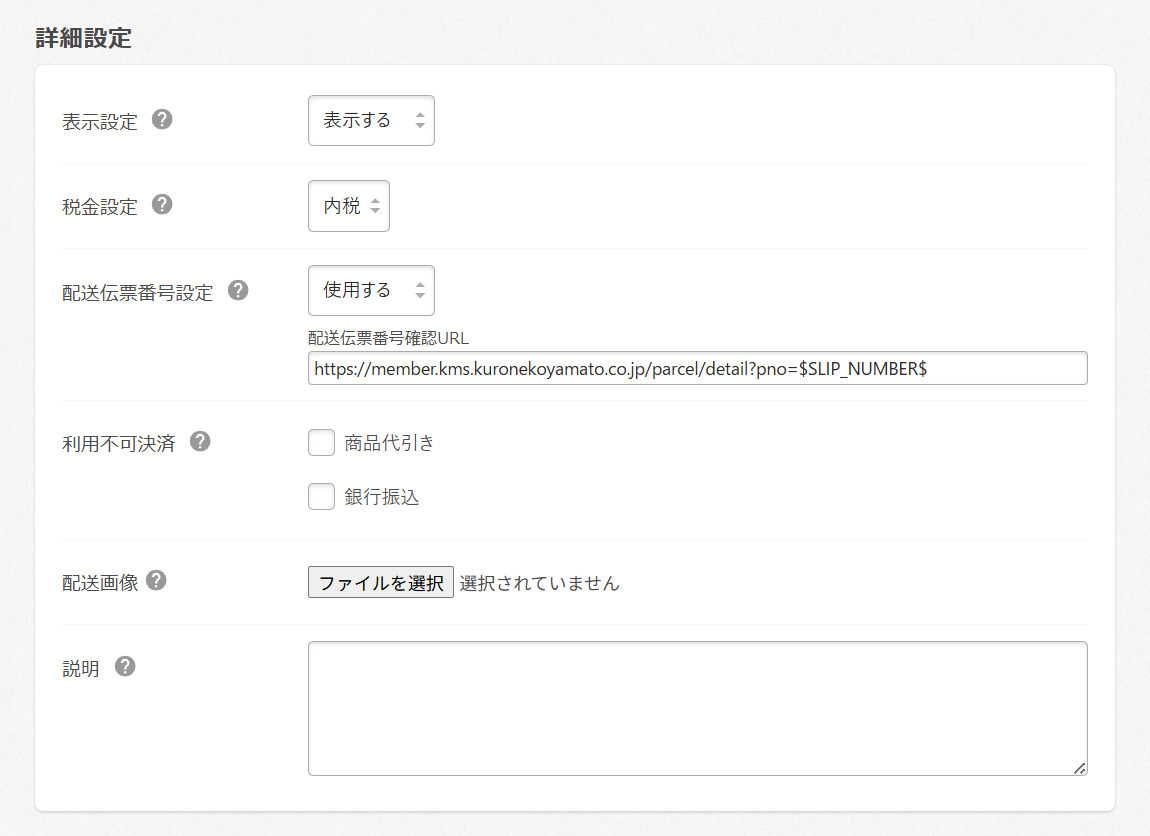Check the 商品代引き checkbox
Image resolution: width=1150 pixels, height=836 pixels.
click(321, 443)
